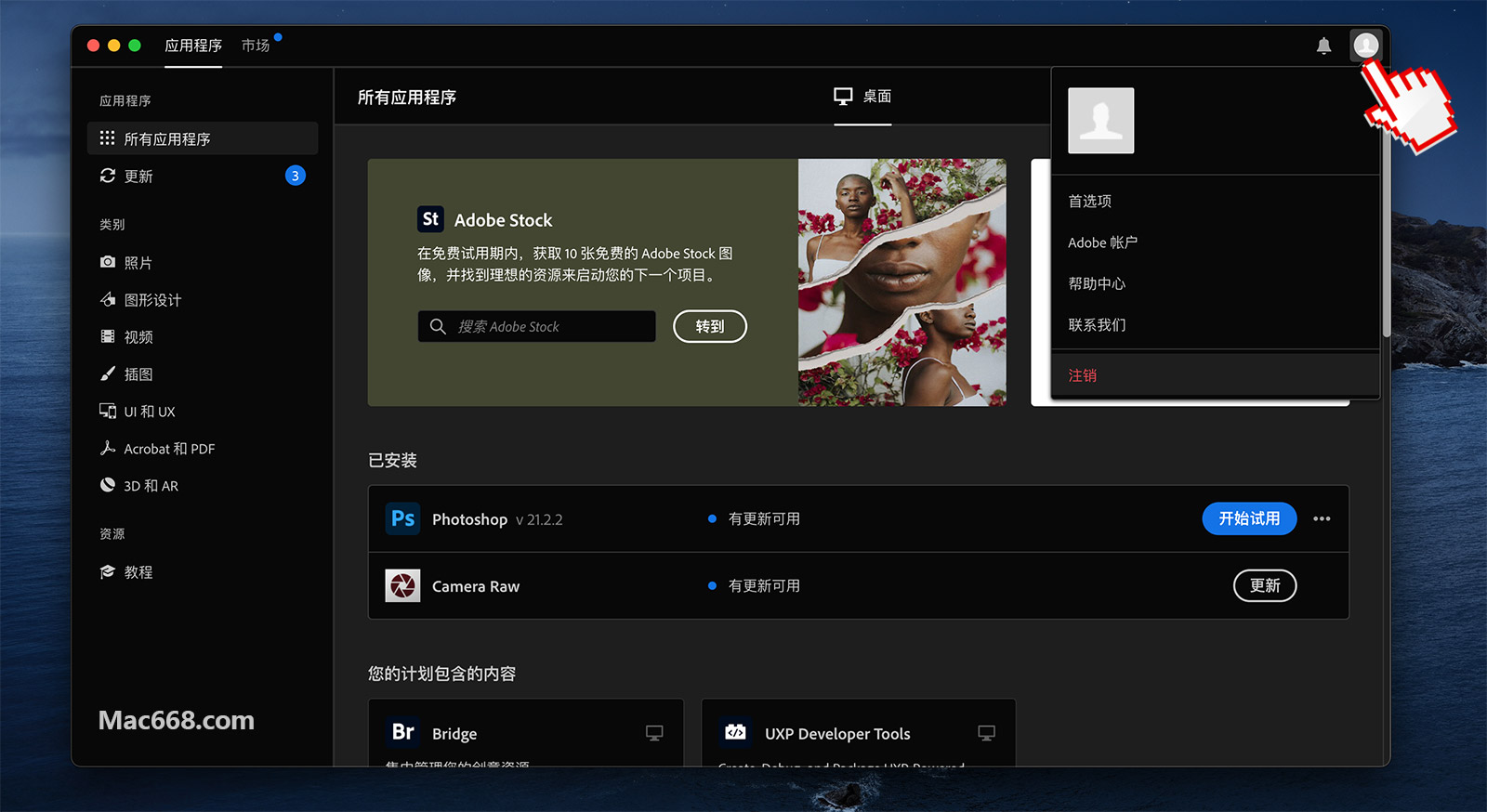Select 所有应用程序 grid icon in sidebar
This screenshot has width=1487, height=812.
coord(108,138)
